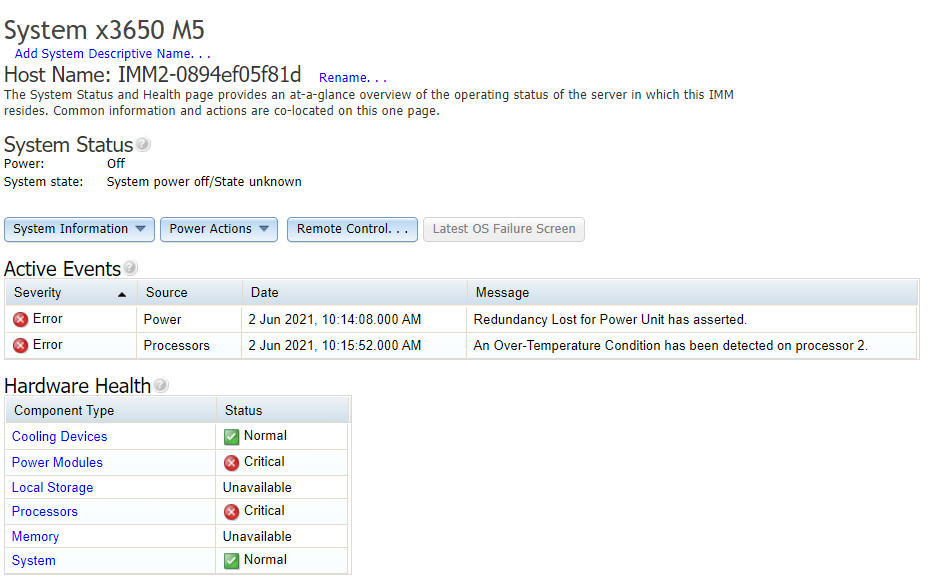Click green check icon for Cooling Devices

click(x=231, y=437)
